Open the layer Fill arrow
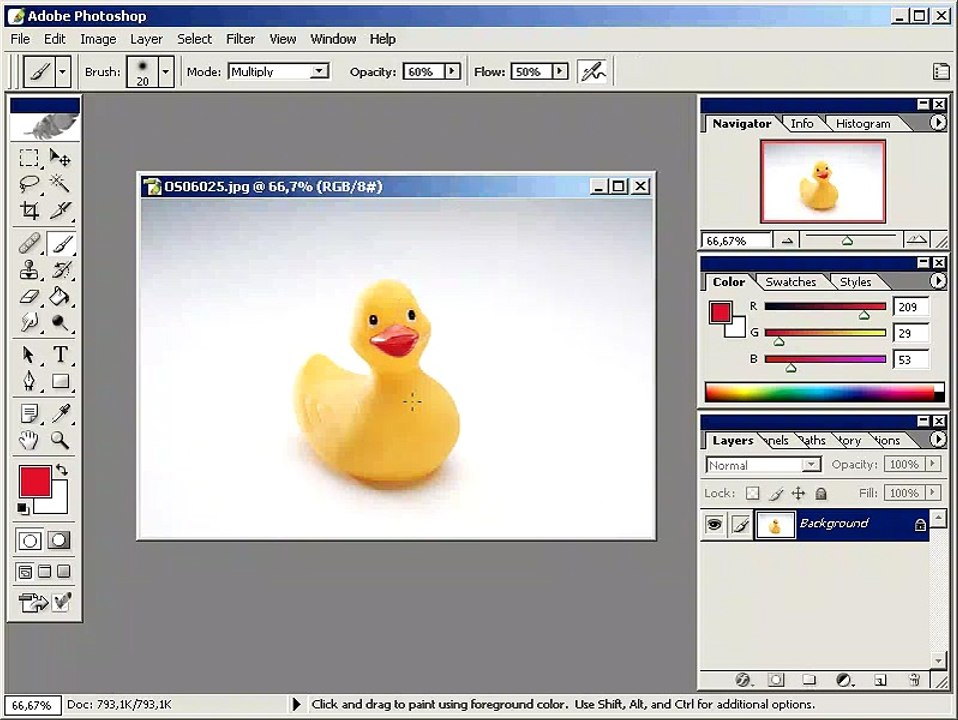Viewport: 958px width, 720px height. [x=933, y=493]
